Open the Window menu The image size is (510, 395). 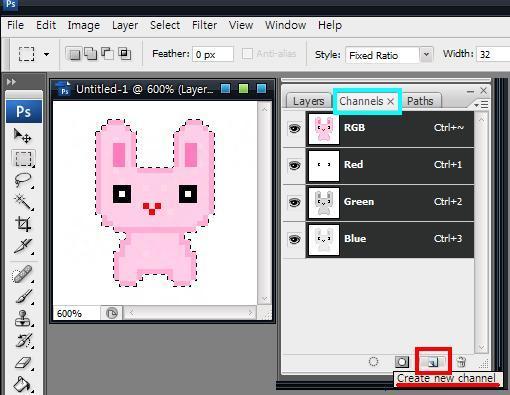(x=285, y=25)
